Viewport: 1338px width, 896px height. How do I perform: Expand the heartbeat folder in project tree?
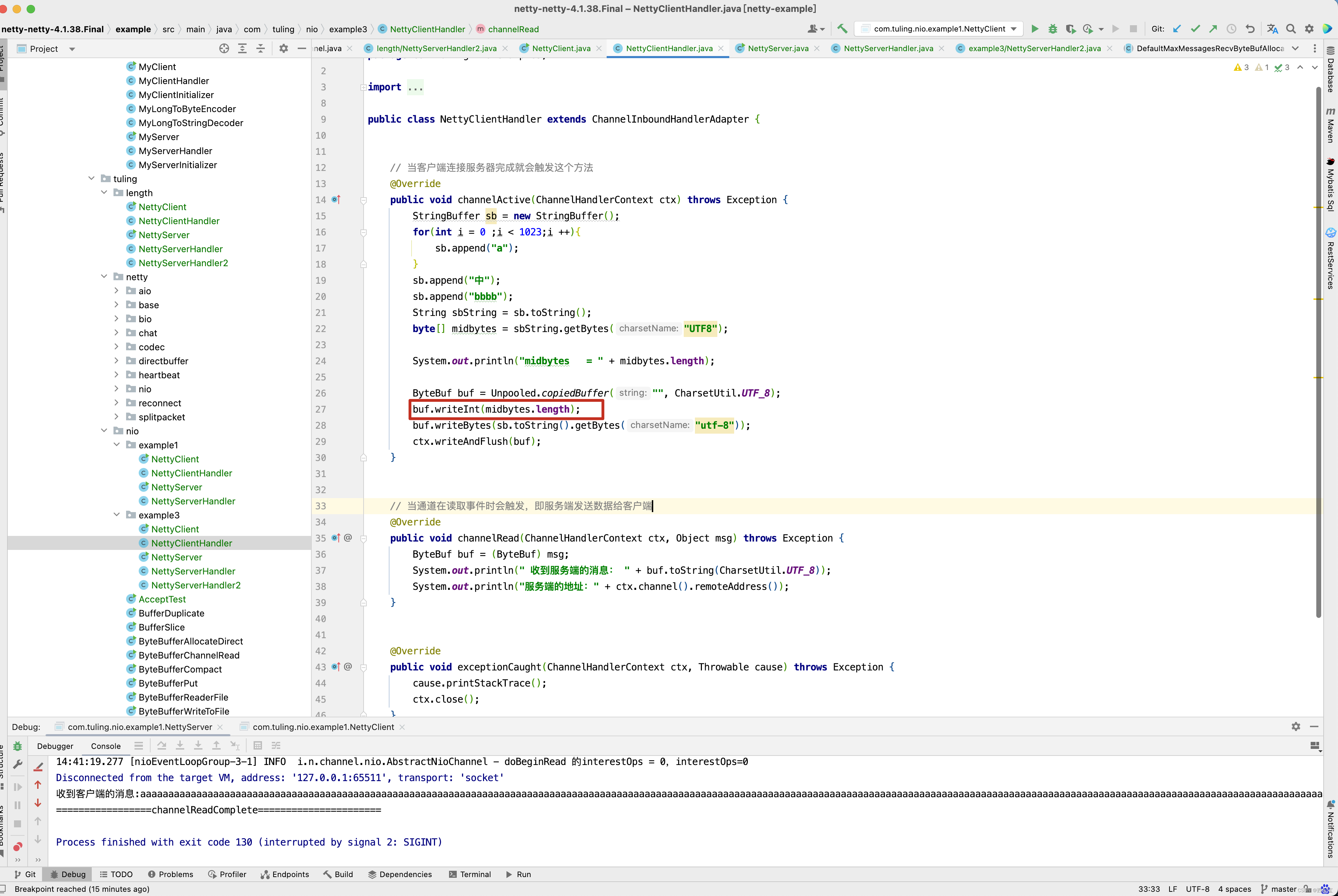[x=117, y=375]
